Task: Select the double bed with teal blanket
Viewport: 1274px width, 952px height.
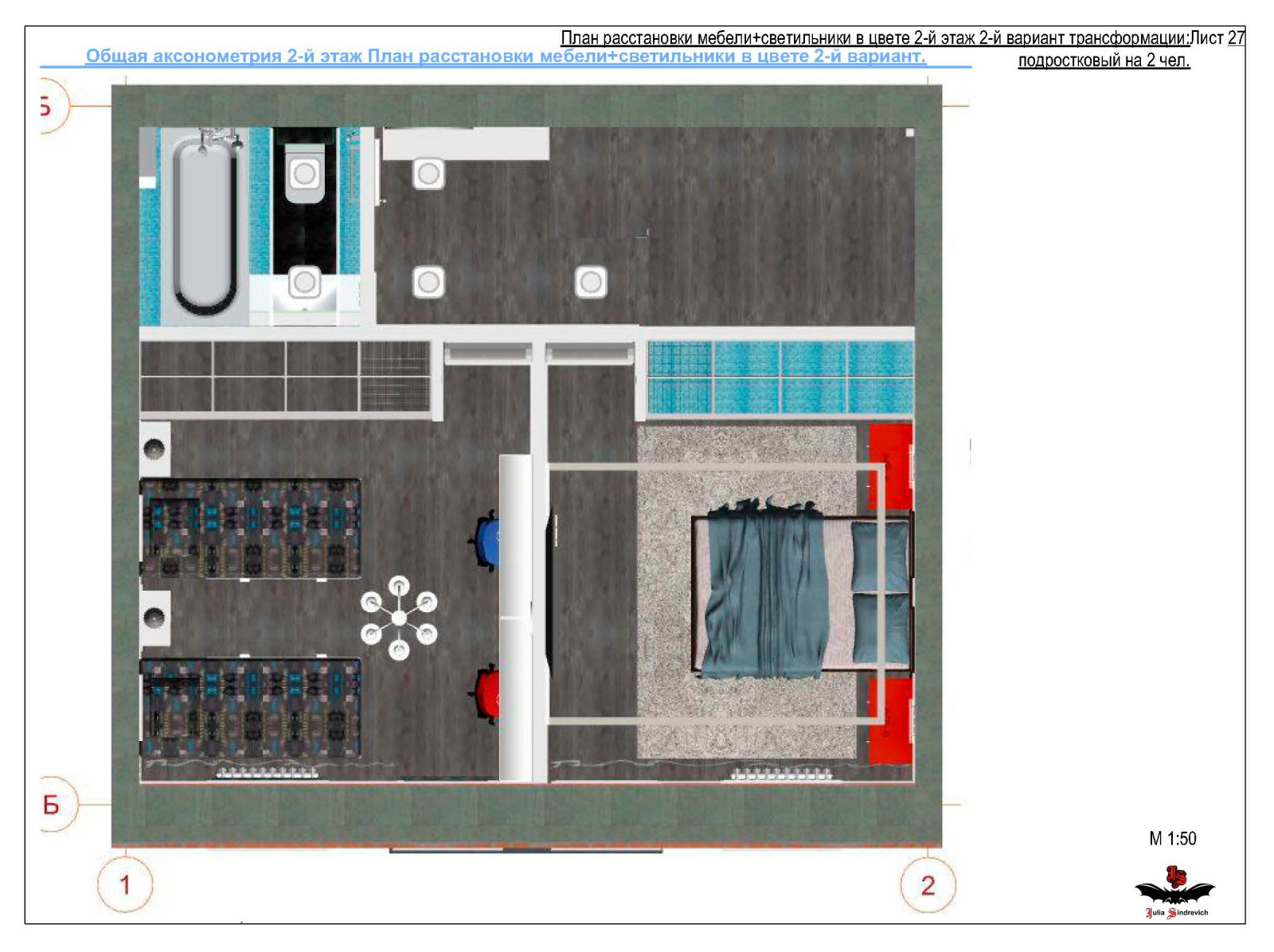Action: [x=800, y=591]
